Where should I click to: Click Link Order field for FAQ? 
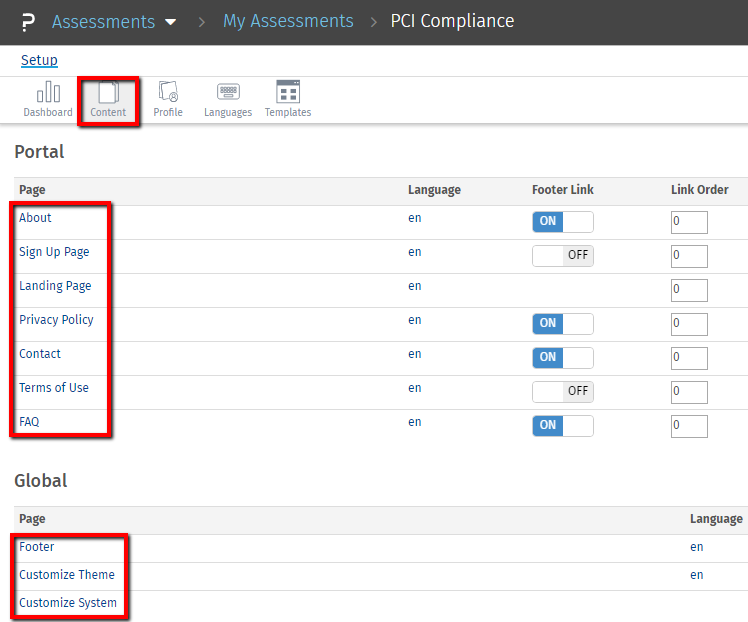pos(689,426)
